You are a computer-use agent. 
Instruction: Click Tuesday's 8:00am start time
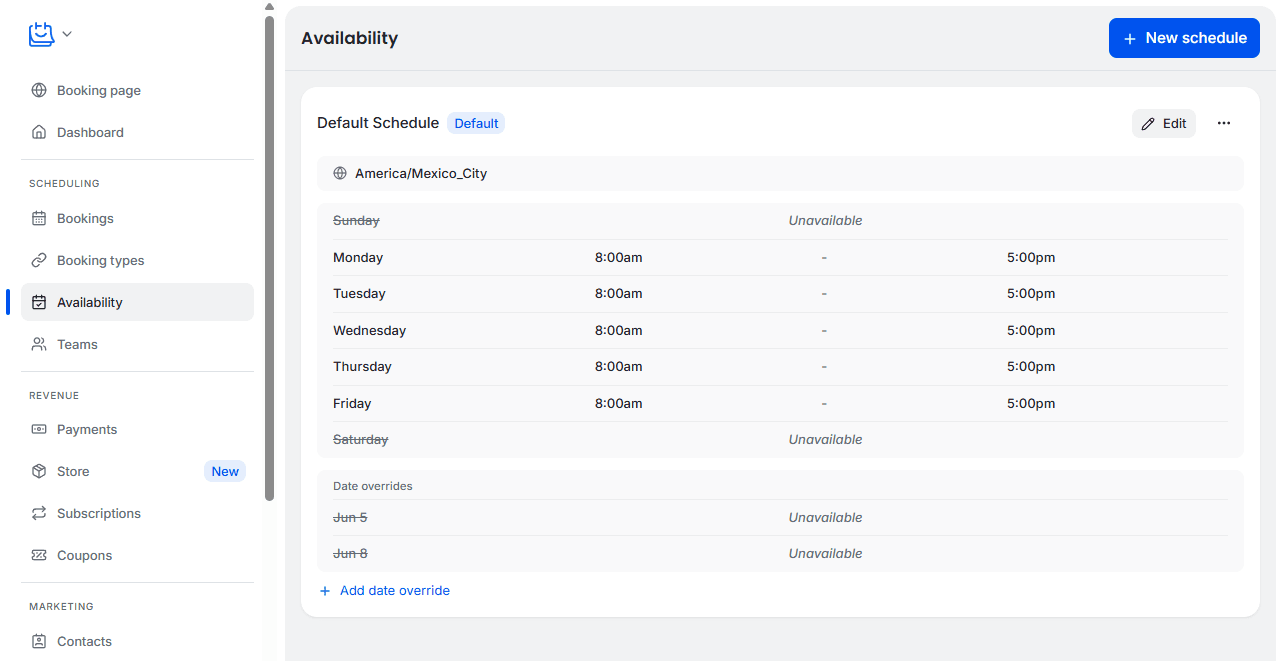[618, 294]
